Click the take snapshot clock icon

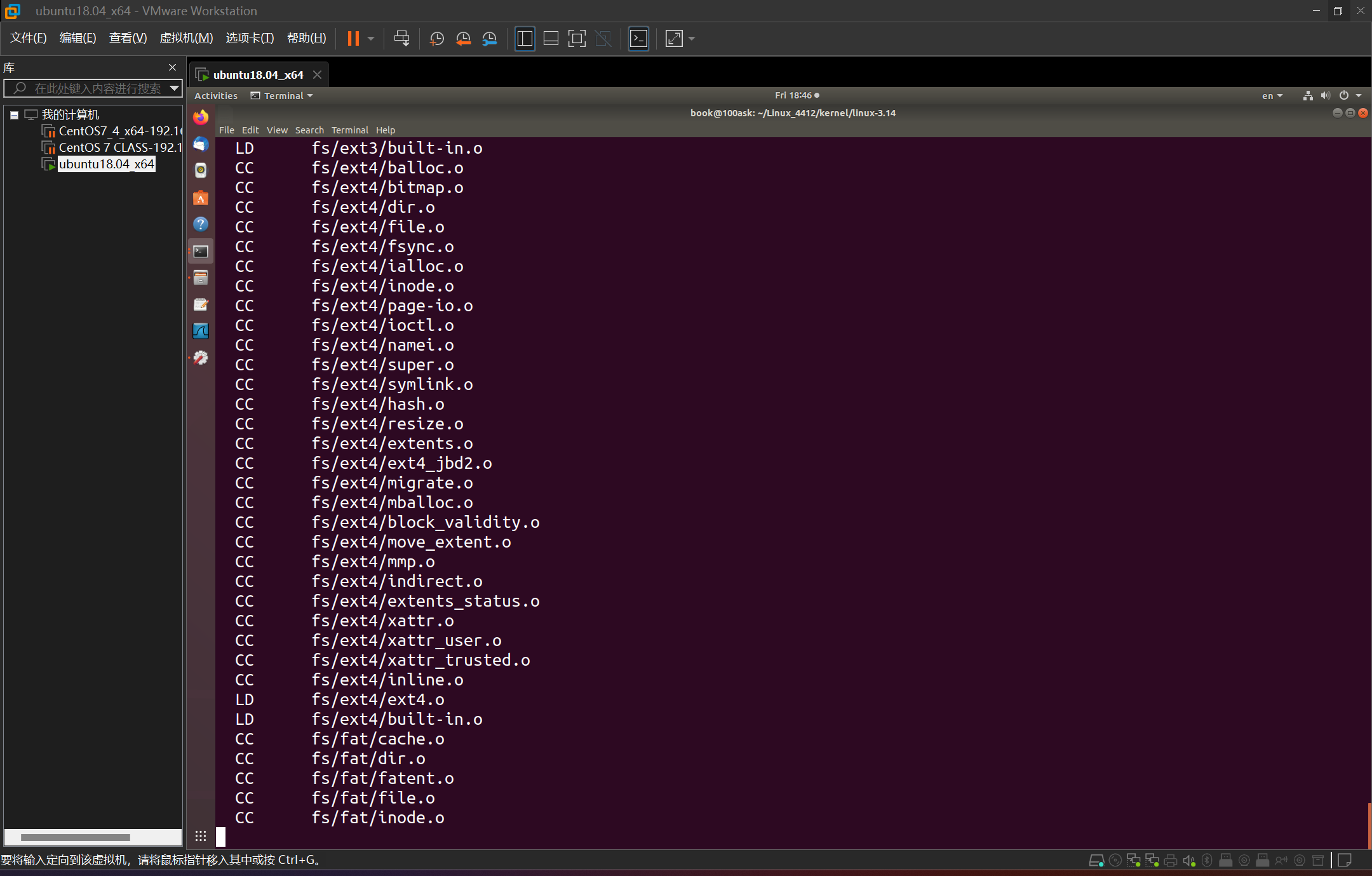(436, 39)
